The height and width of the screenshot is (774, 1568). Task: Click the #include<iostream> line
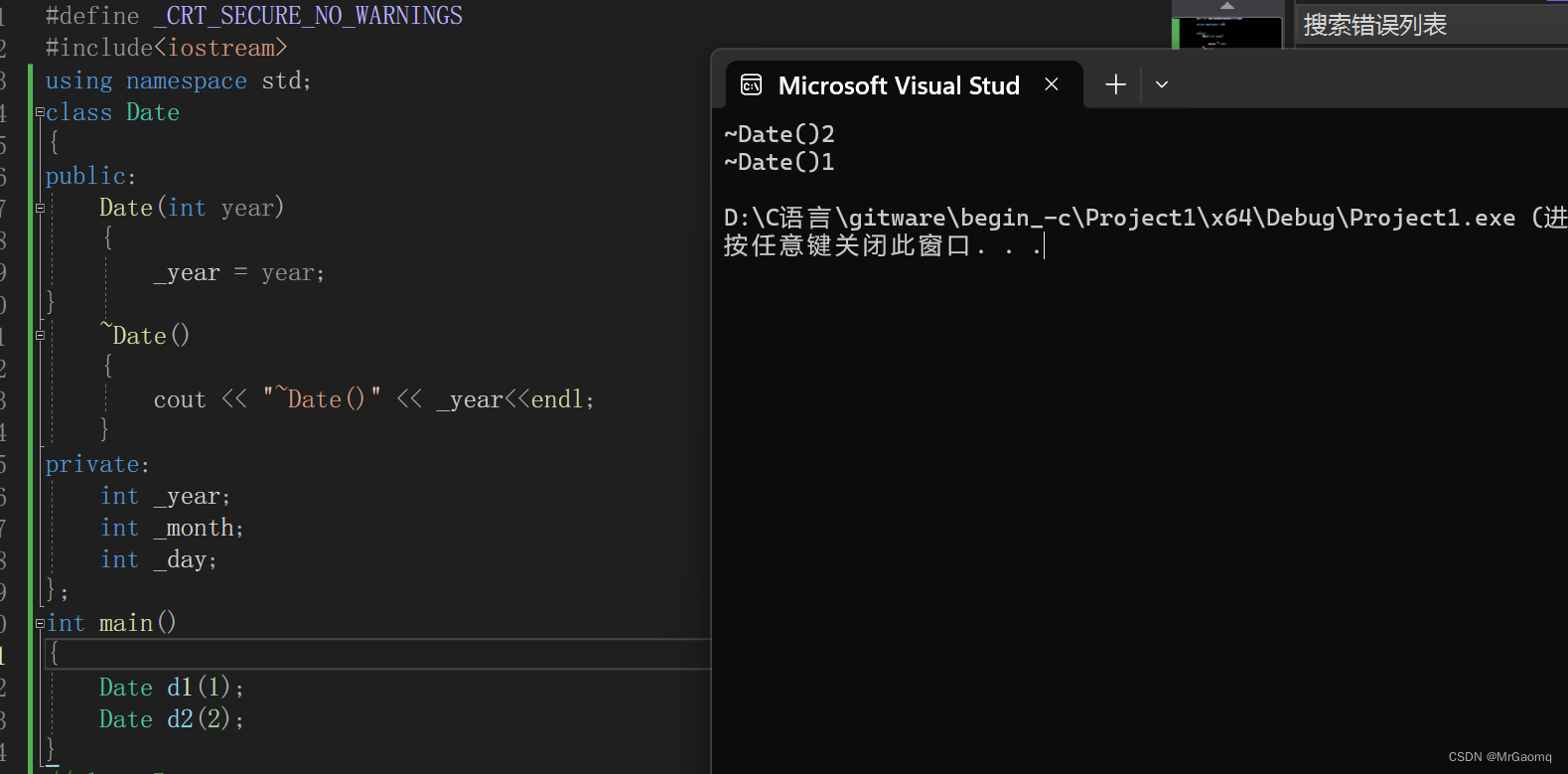(166, 48)
